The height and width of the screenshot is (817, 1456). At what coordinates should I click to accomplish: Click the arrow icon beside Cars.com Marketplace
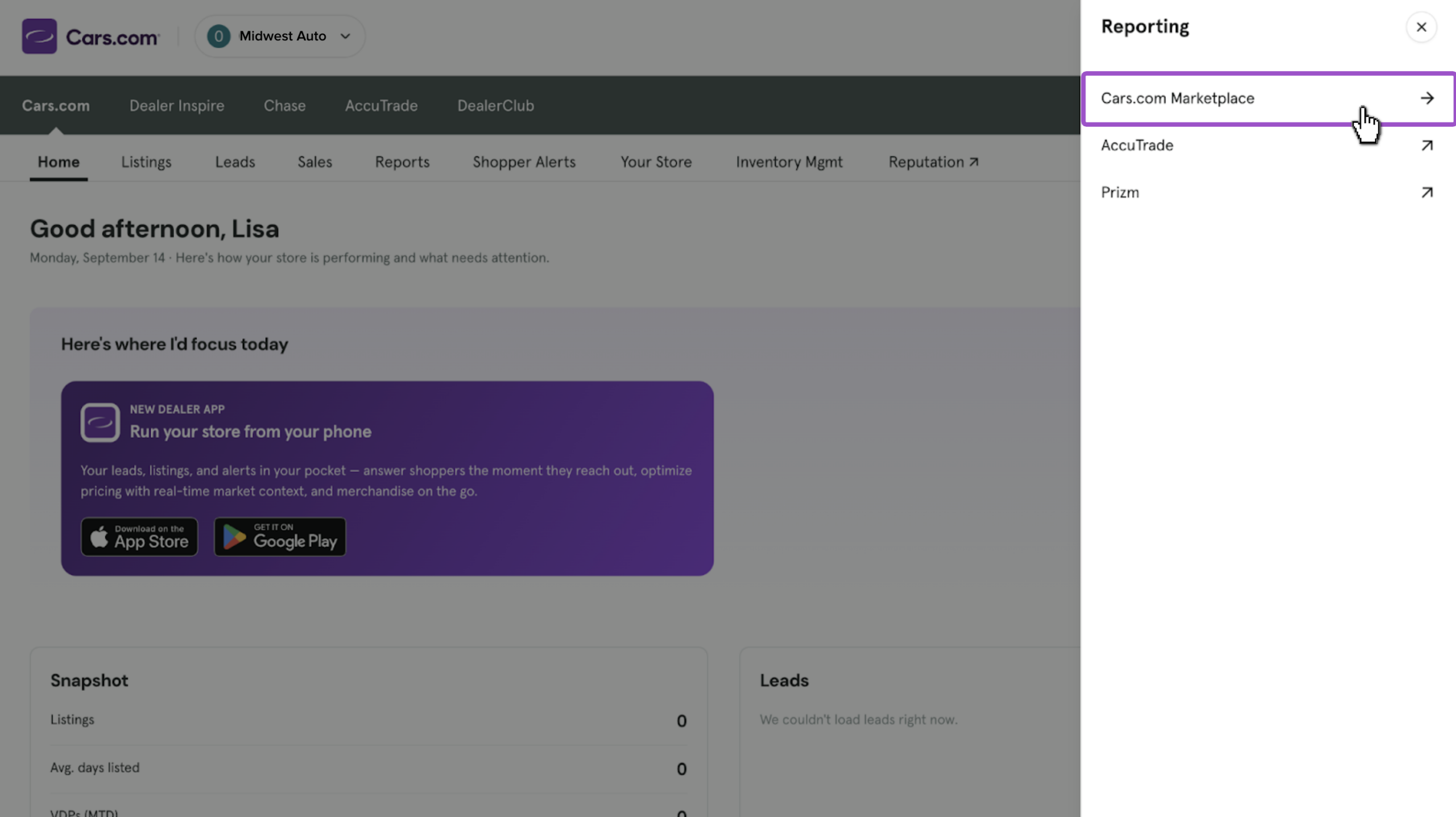pos(1426,98)
